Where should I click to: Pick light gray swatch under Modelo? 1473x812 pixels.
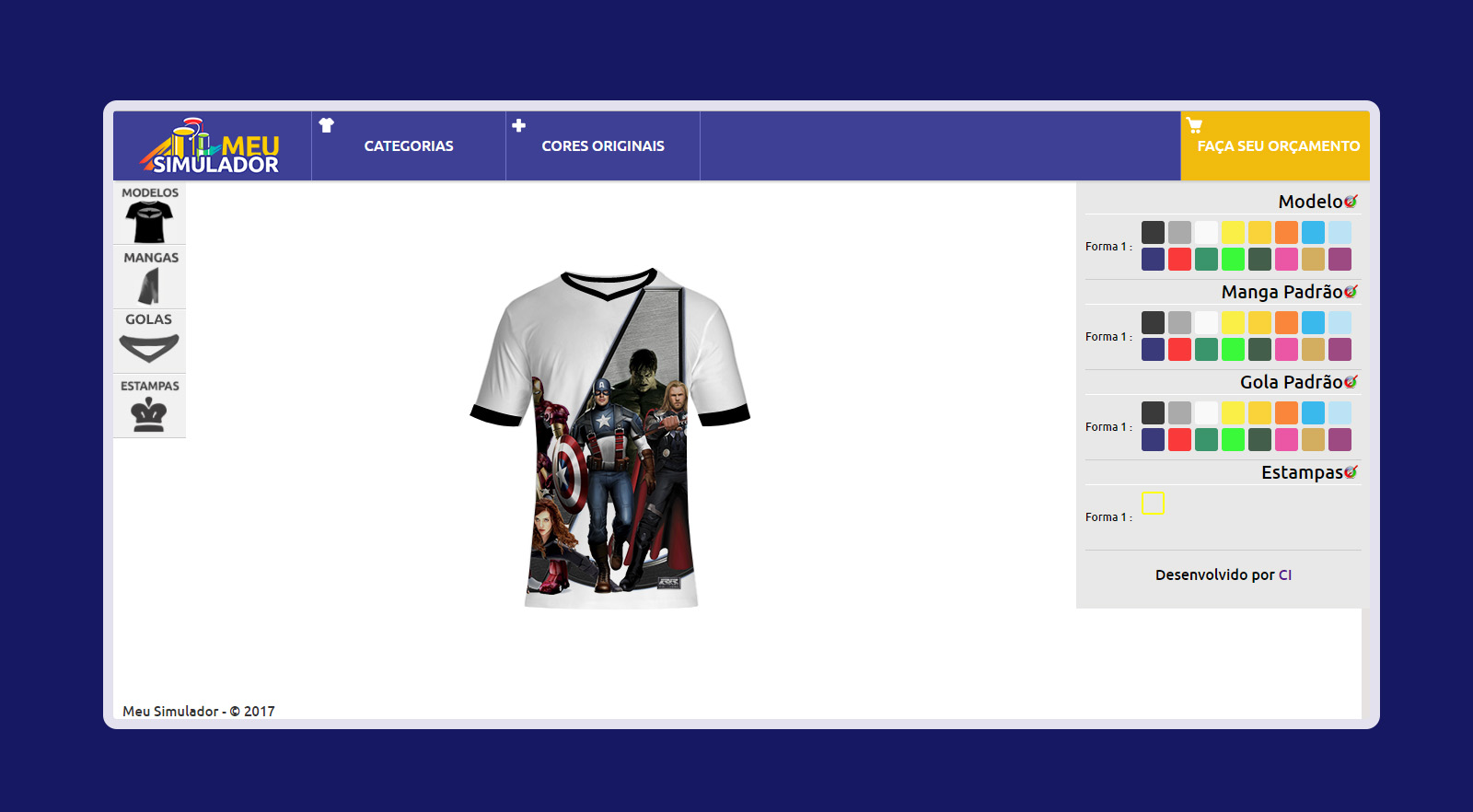coord(1179,232)
